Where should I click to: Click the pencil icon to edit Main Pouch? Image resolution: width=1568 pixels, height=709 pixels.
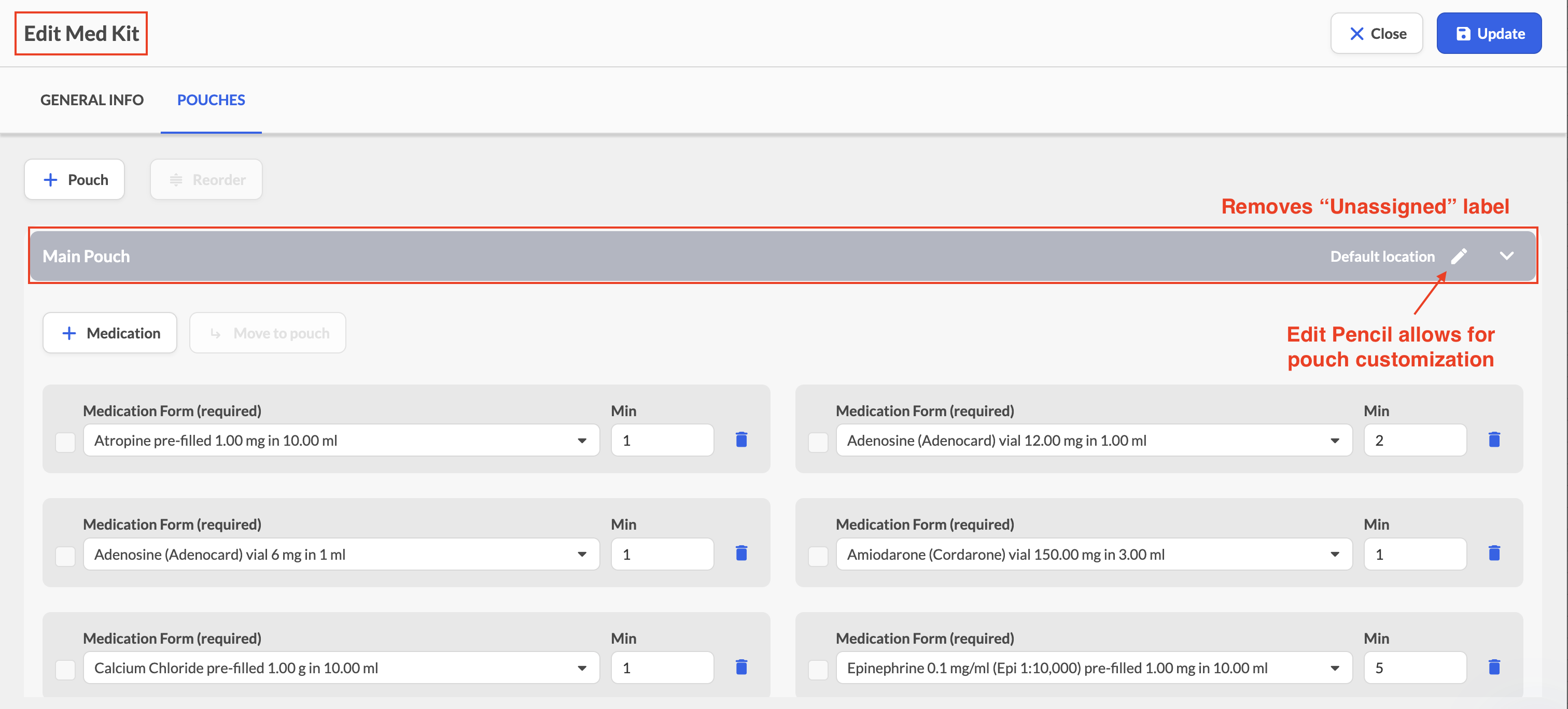[x=1459, y=256]
